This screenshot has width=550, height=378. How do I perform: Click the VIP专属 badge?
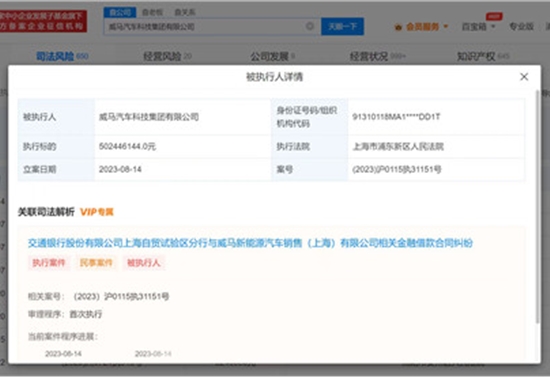(97, 212)
